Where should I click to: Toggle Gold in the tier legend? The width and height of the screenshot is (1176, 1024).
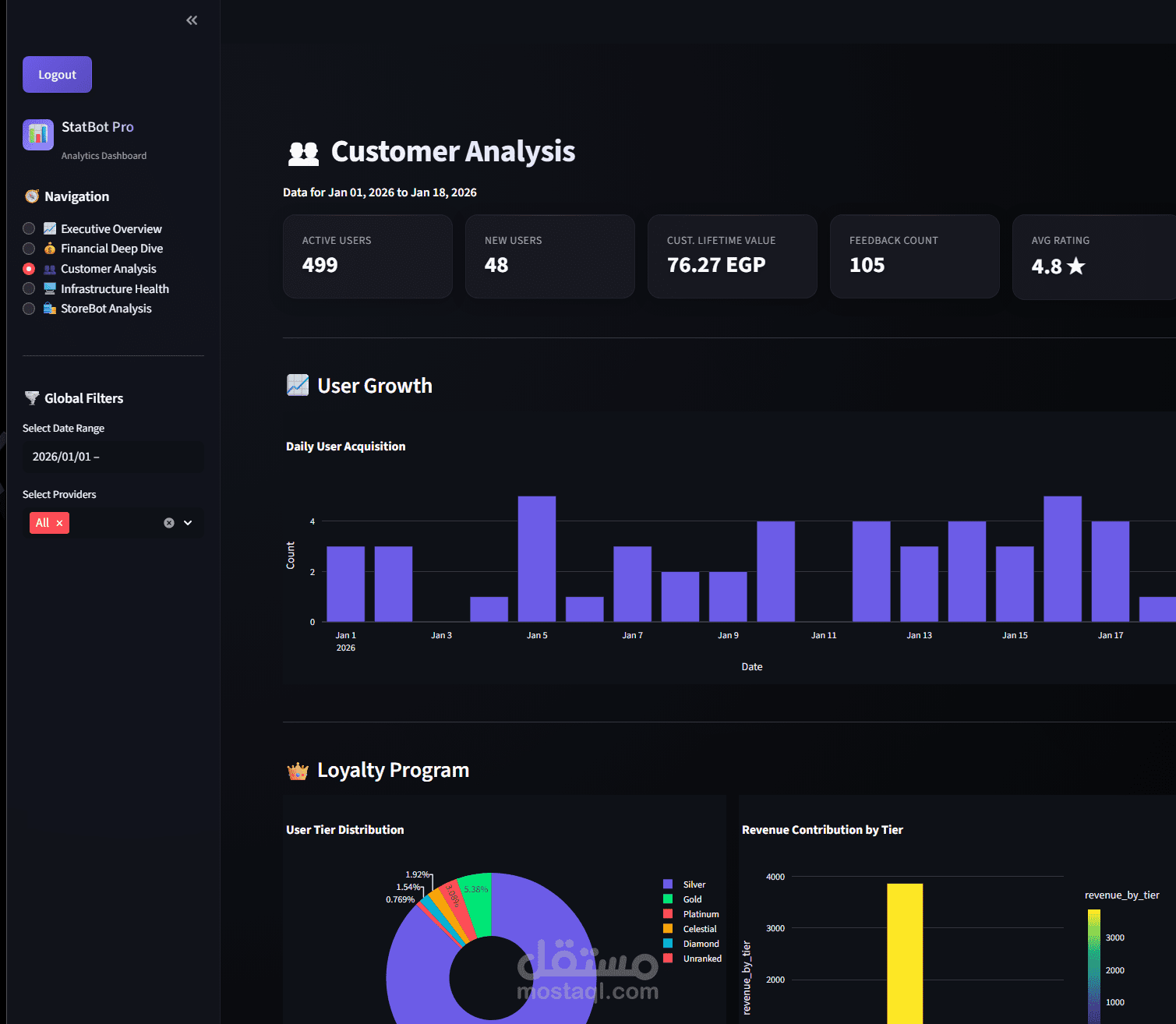click(683, 899)
